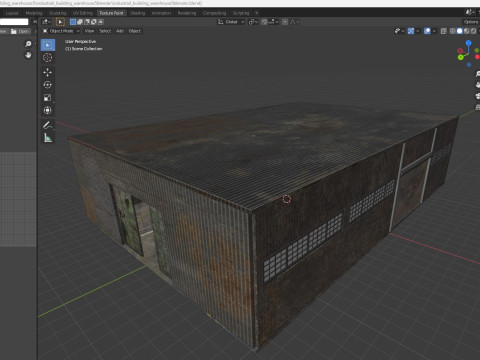
Task: Click the Options button
Action: (471, 22)
